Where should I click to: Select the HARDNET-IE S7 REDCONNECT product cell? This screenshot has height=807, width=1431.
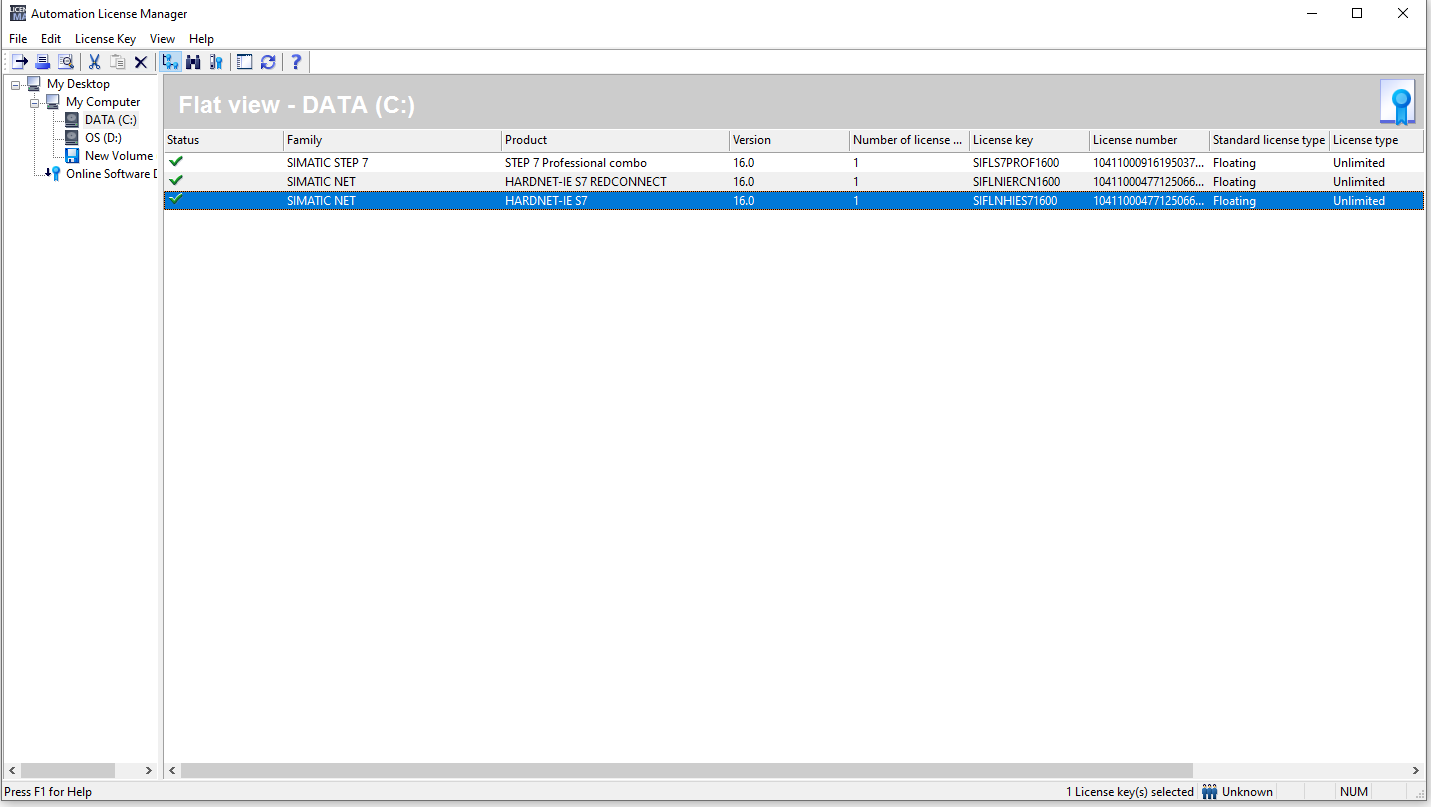[586, 182]
